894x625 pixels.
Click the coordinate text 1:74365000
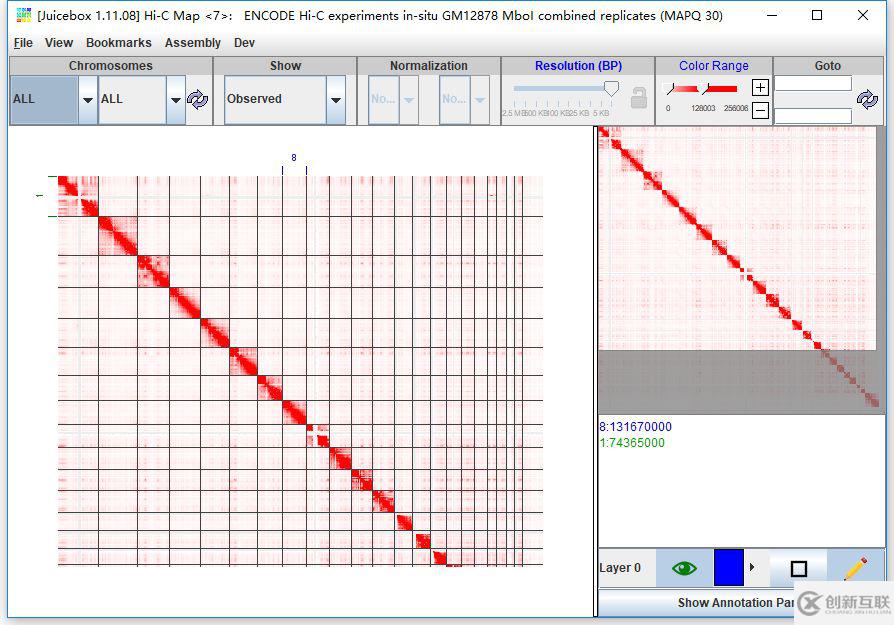632,443
